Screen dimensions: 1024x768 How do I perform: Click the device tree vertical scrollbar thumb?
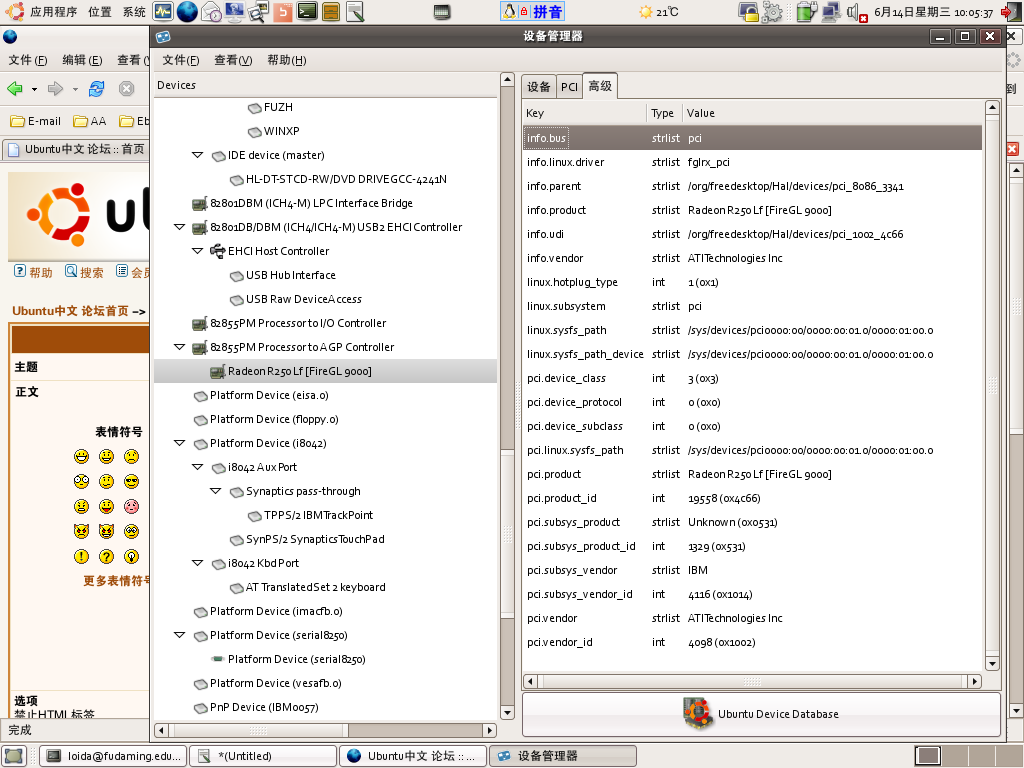pos(507,534)
